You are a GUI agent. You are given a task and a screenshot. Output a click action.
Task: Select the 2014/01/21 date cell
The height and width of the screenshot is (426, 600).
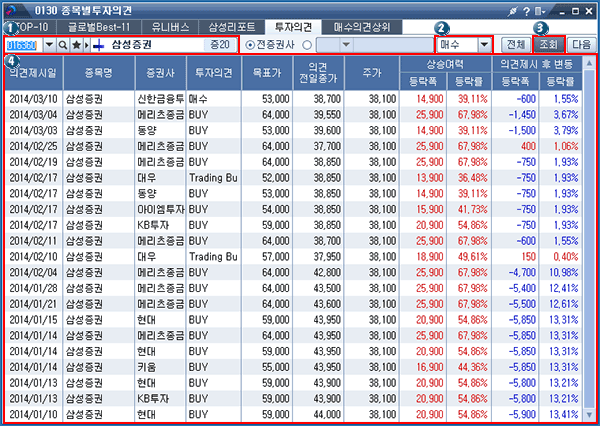pos(33,304)
